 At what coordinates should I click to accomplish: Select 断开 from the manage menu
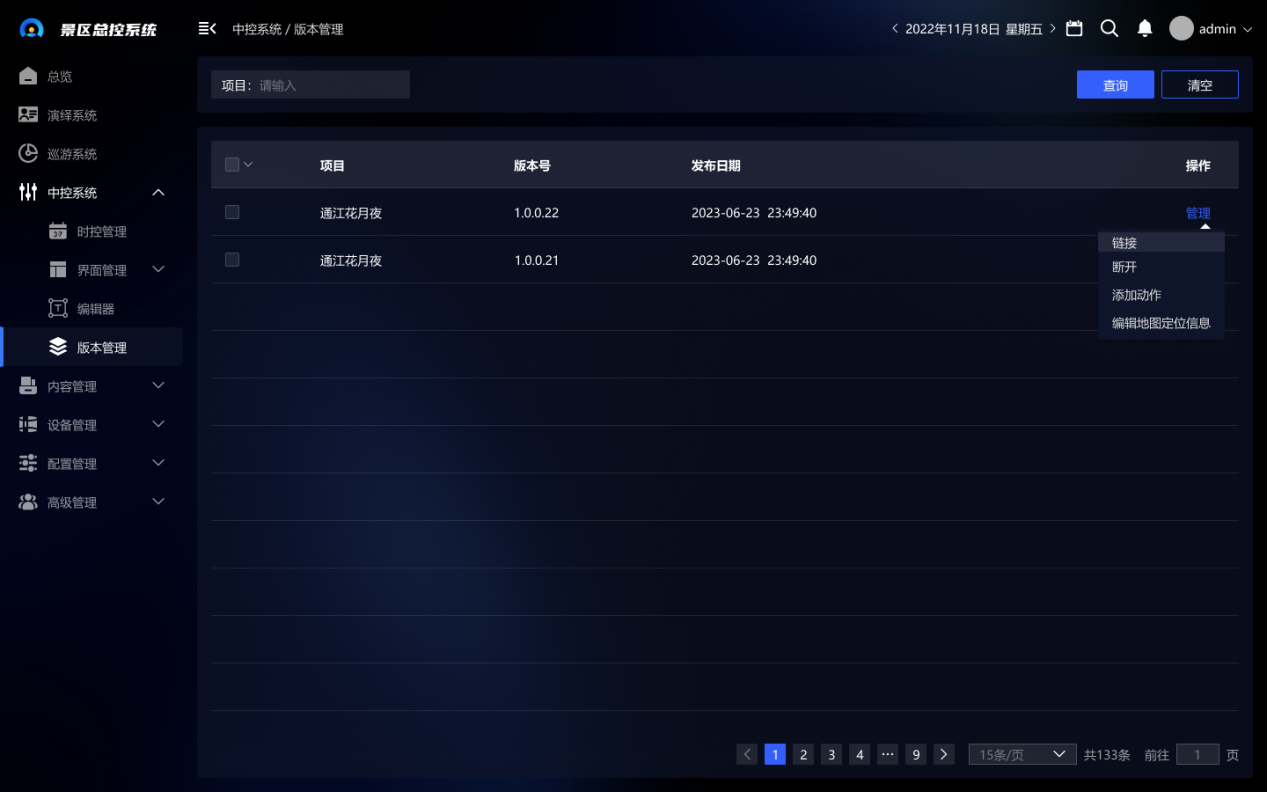[x=1124, y=267]
